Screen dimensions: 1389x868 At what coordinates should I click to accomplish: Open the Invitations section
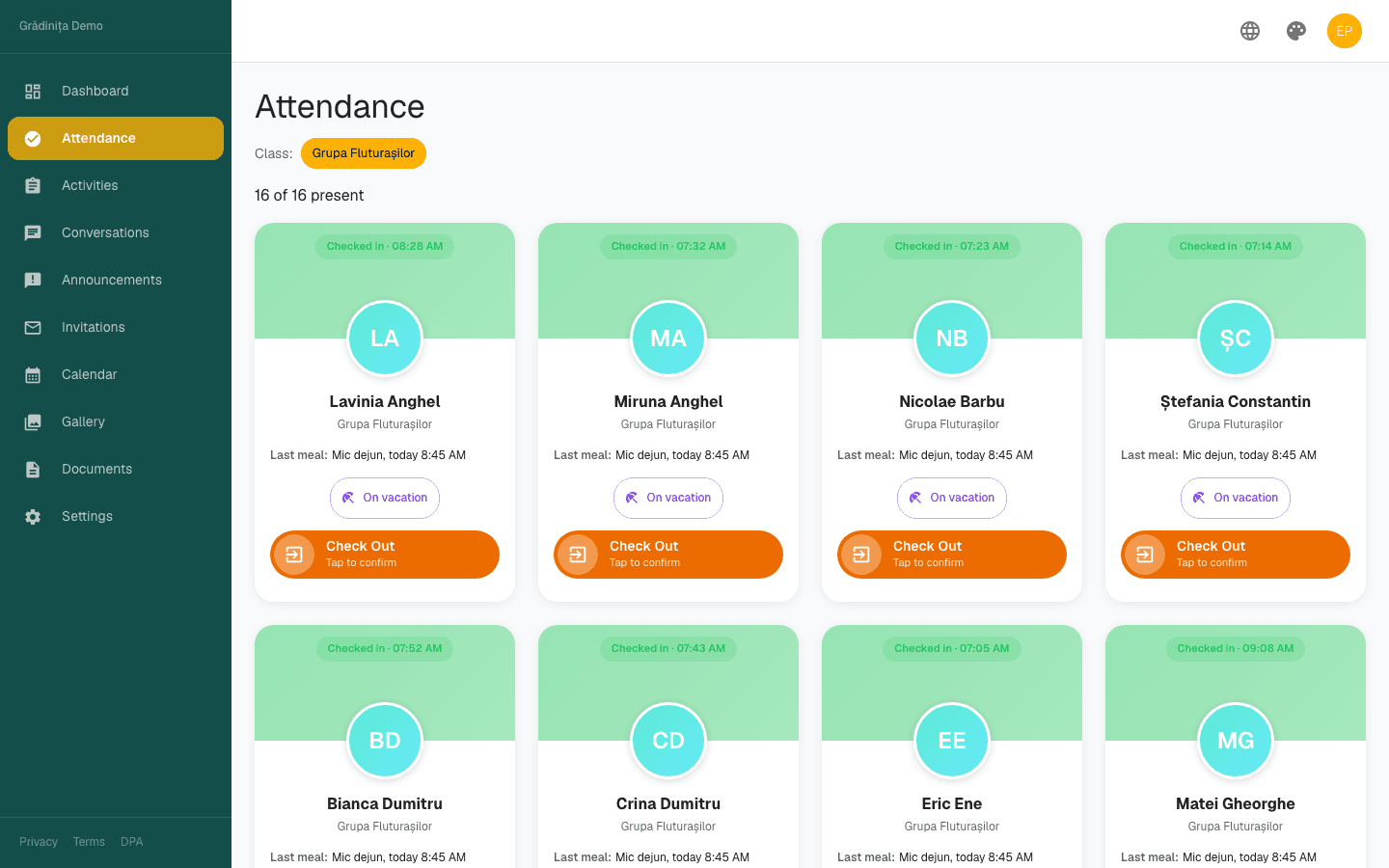click(116, 328)
